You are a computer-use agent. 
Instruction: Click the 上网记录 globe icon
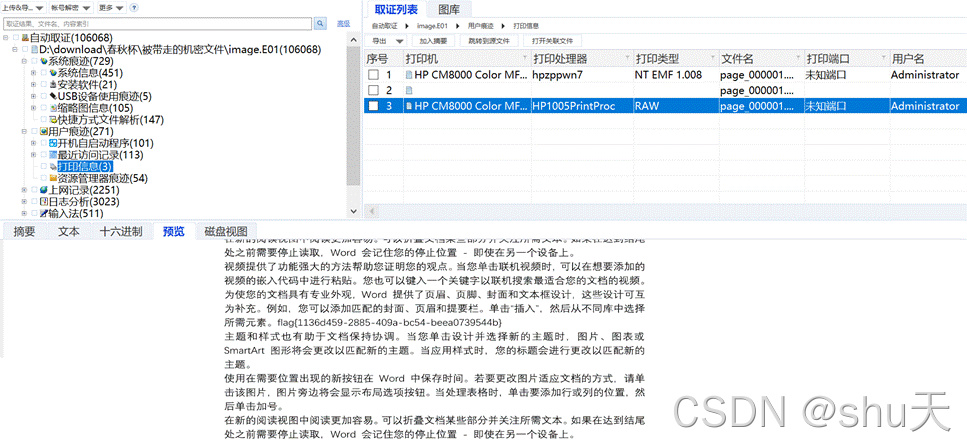(x=44, y=190)
